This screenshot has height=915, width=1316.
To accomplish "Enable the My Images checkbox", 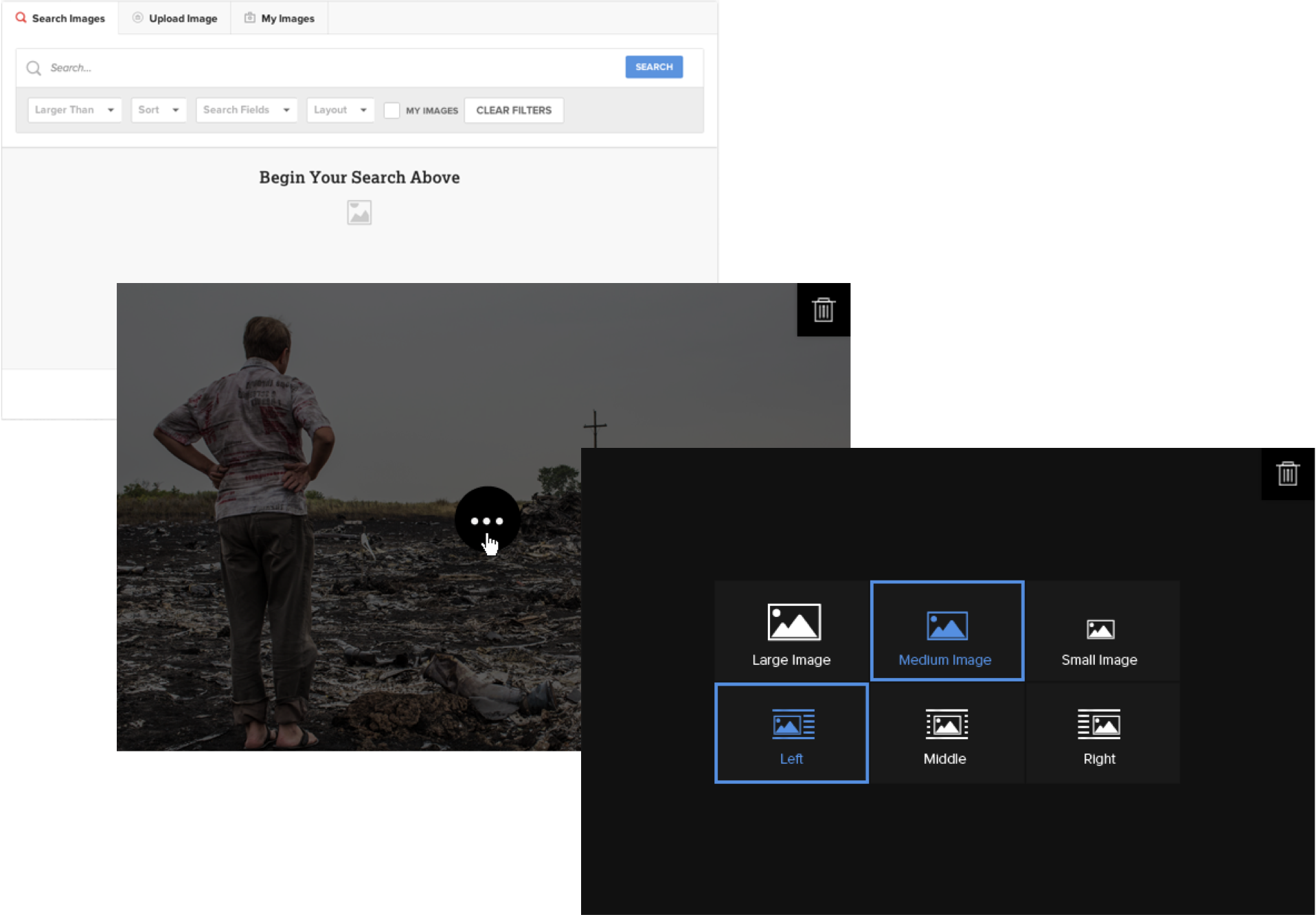I will tap(392, 111).
